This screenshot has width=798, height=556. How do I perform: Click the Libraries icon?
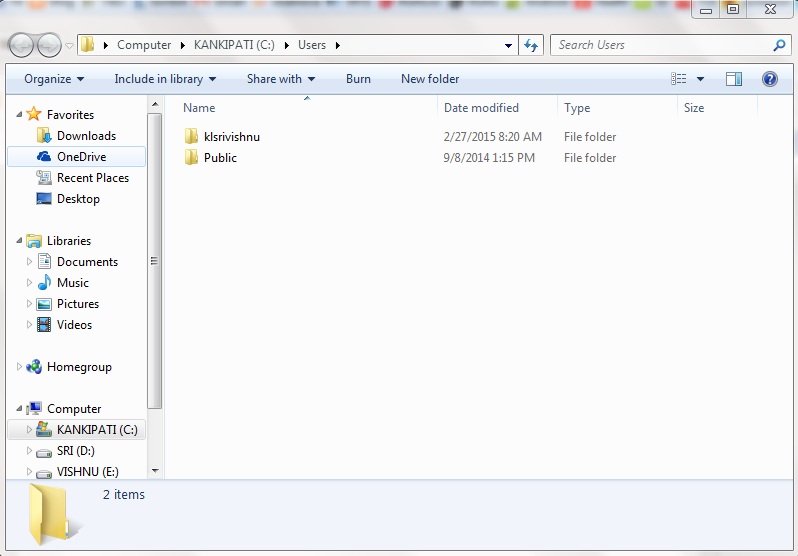[x=34, y=240]
